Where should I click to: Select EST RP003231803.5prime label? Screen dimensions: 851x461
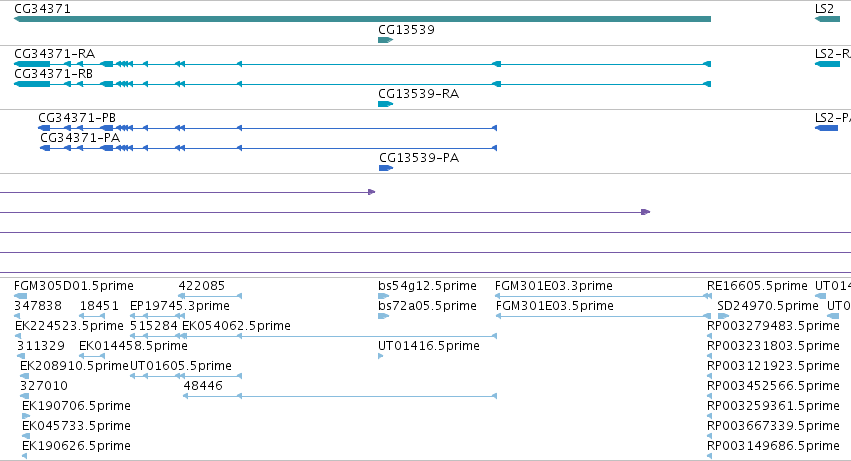point(773,346)
